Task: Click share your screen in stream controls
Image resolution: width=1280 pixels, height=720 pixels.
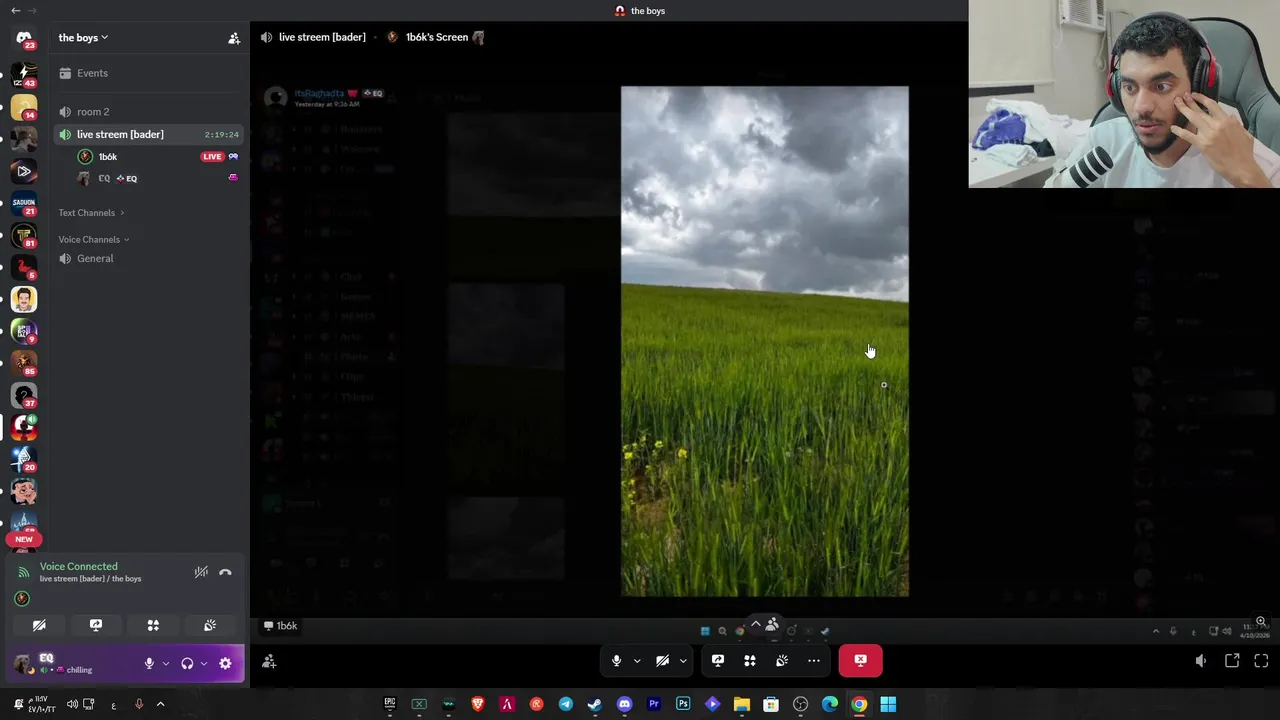Action: (x=718, y=661)
